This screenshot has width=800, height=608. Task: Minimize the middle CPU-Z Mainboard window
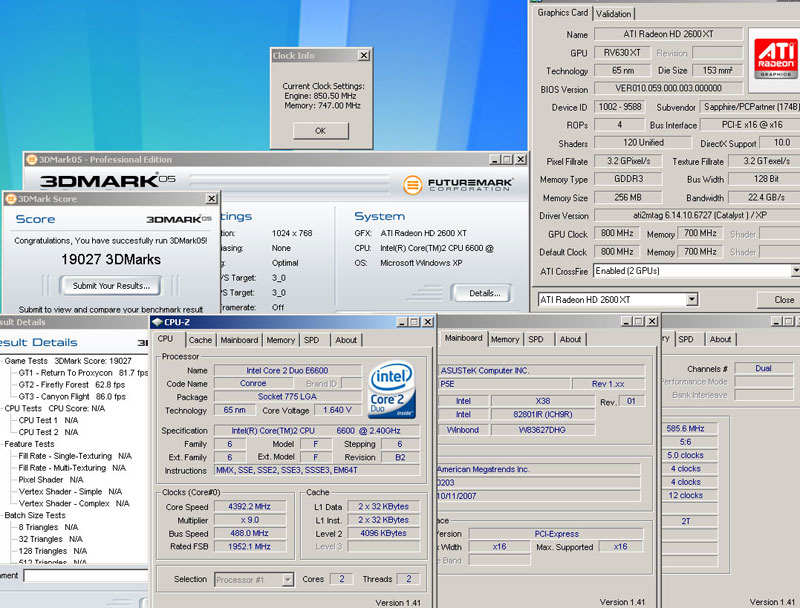pyautogui.click(x=627, y=321)
